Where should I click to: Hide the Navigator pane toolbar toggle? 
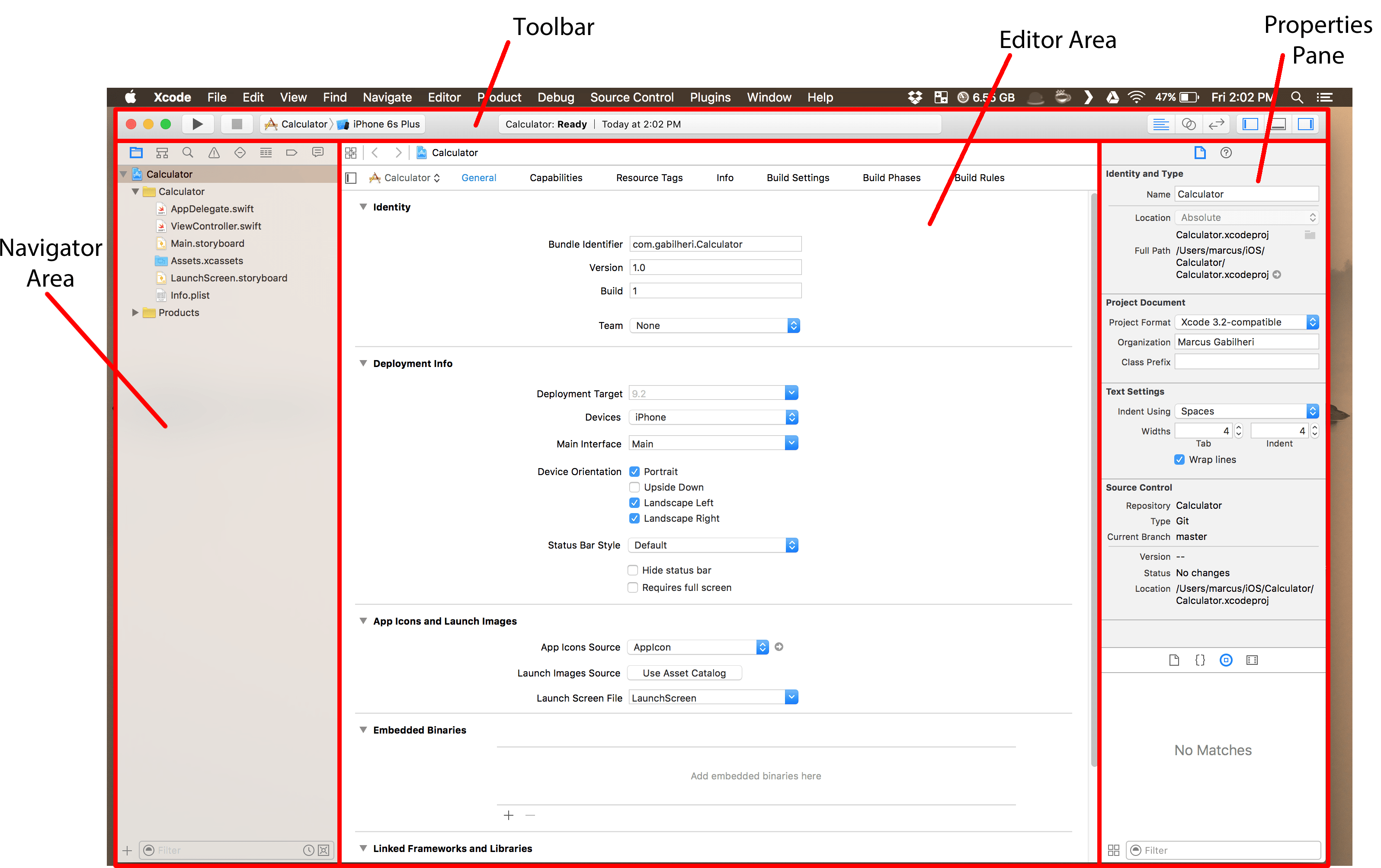click(x=1250, y=124)
